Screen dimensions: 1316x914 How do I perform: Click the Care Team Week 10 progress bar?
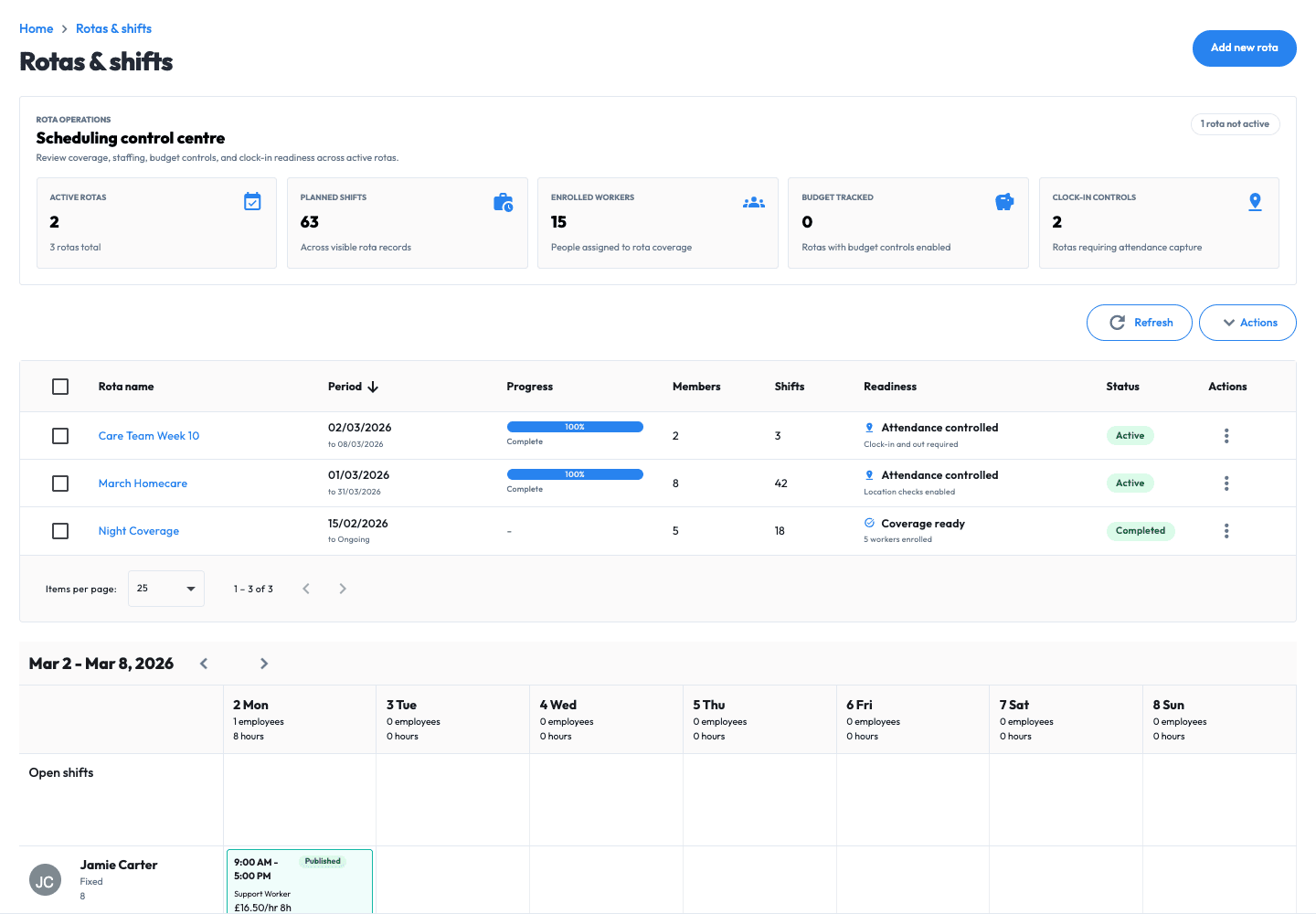pos(575,427)
